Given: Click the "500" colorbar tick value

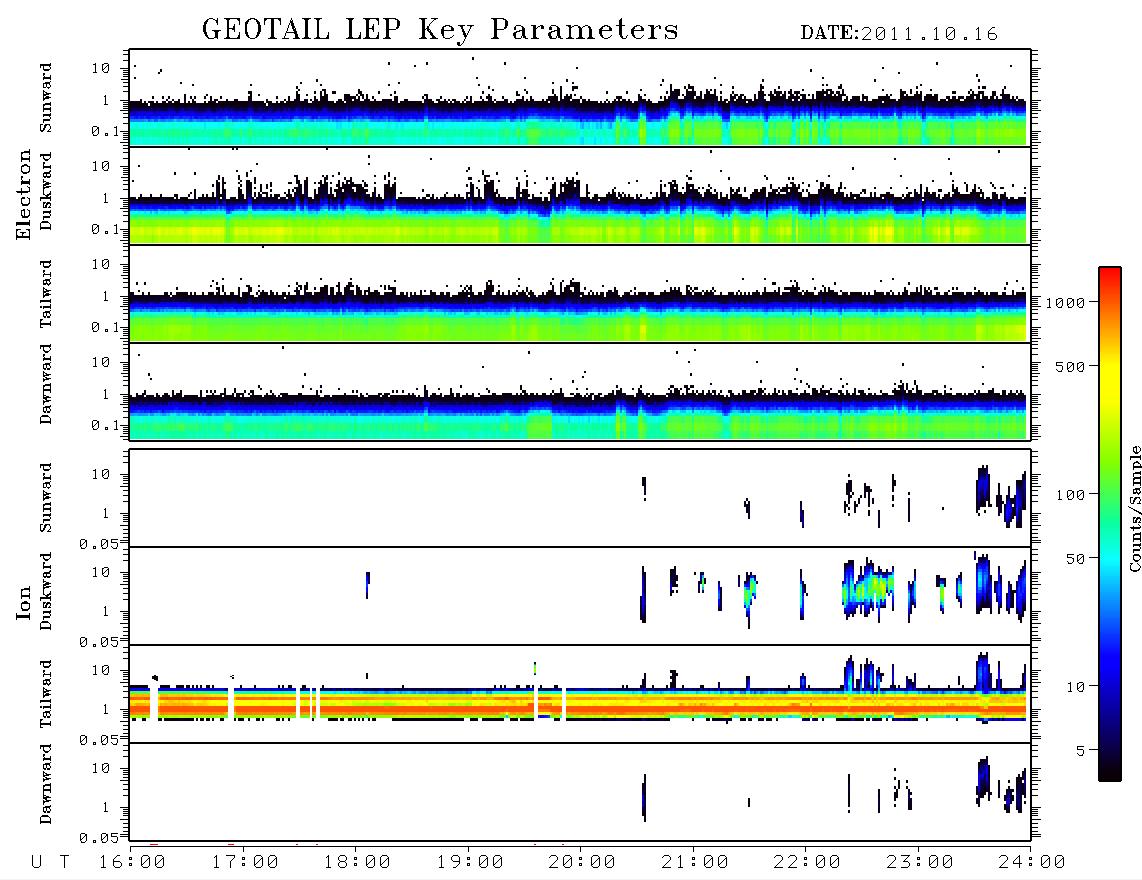Looking at the screenshot, I should (1070, 366).
